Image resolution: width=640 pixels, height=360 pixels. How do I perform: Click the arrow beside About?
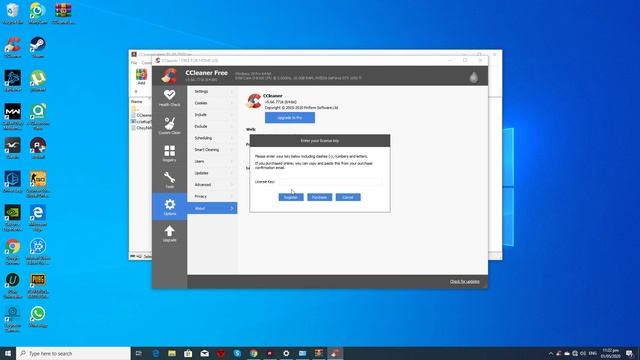[232, 208]
